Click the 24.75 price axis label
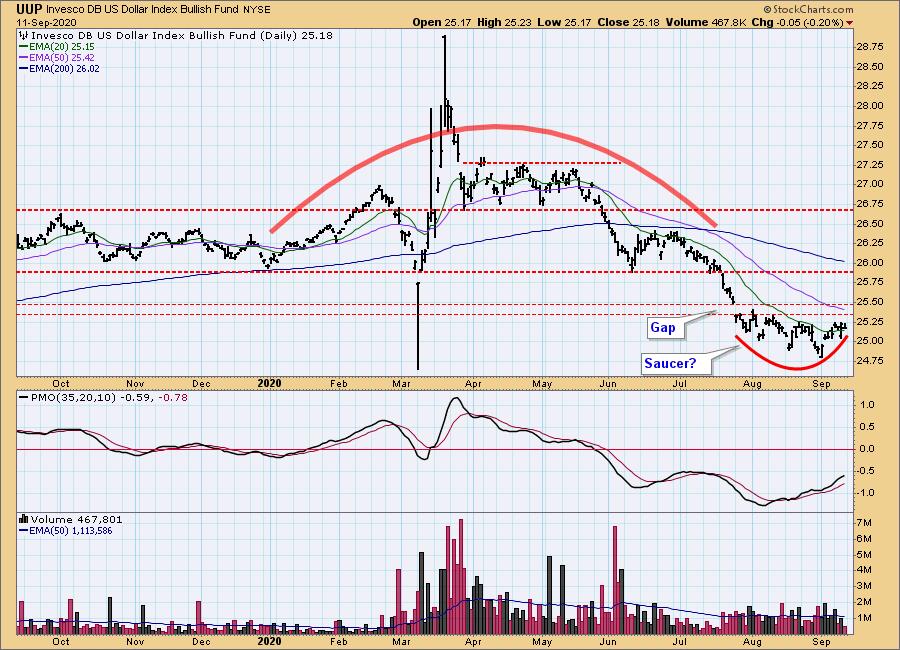The height and width of the screenshot is (650, 900). click(x=869, y=361)
